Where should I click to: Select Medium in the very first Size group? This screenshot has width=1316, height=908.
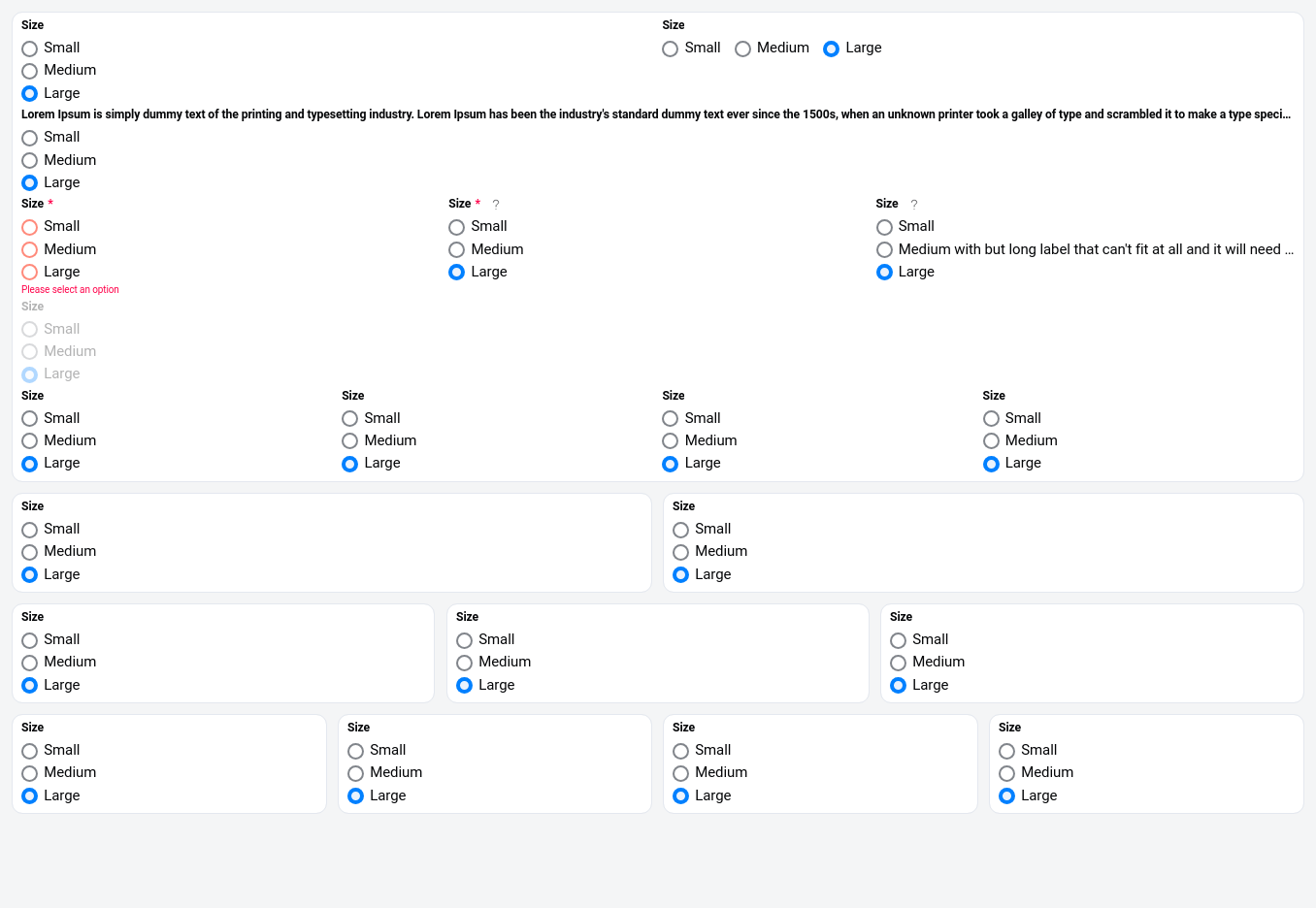(30, 71)
